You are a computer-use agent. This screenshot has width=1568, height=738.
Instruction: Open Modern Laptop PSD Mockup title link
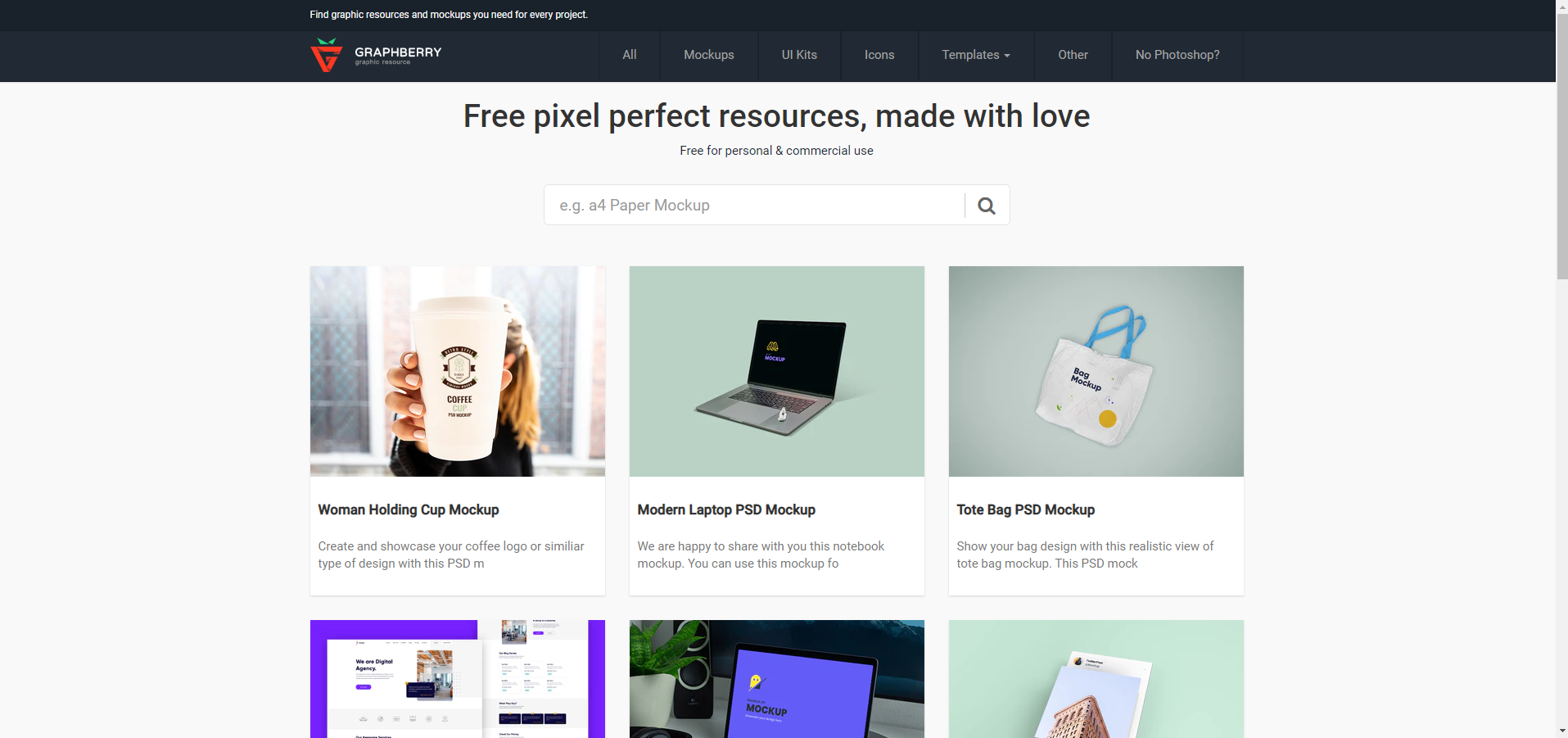726,509
